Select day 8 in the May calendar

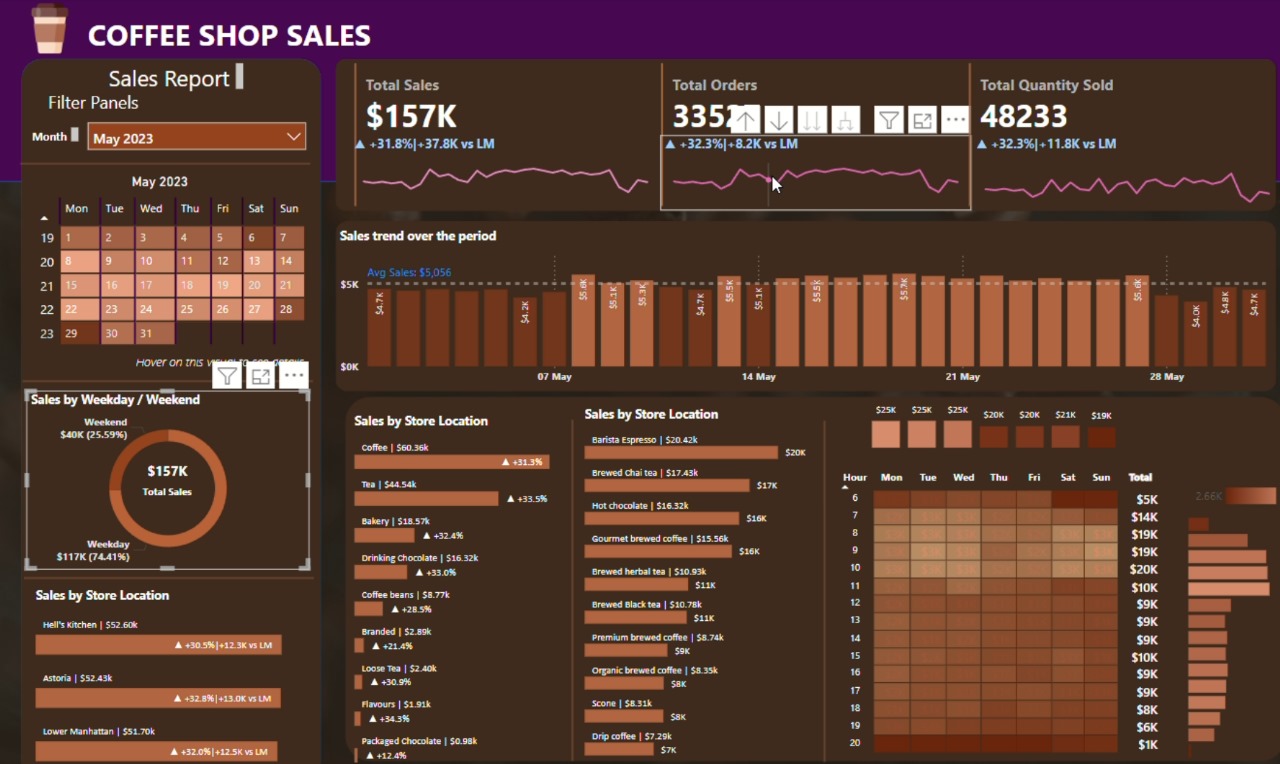pyautogui.click(x=80, y=262)
